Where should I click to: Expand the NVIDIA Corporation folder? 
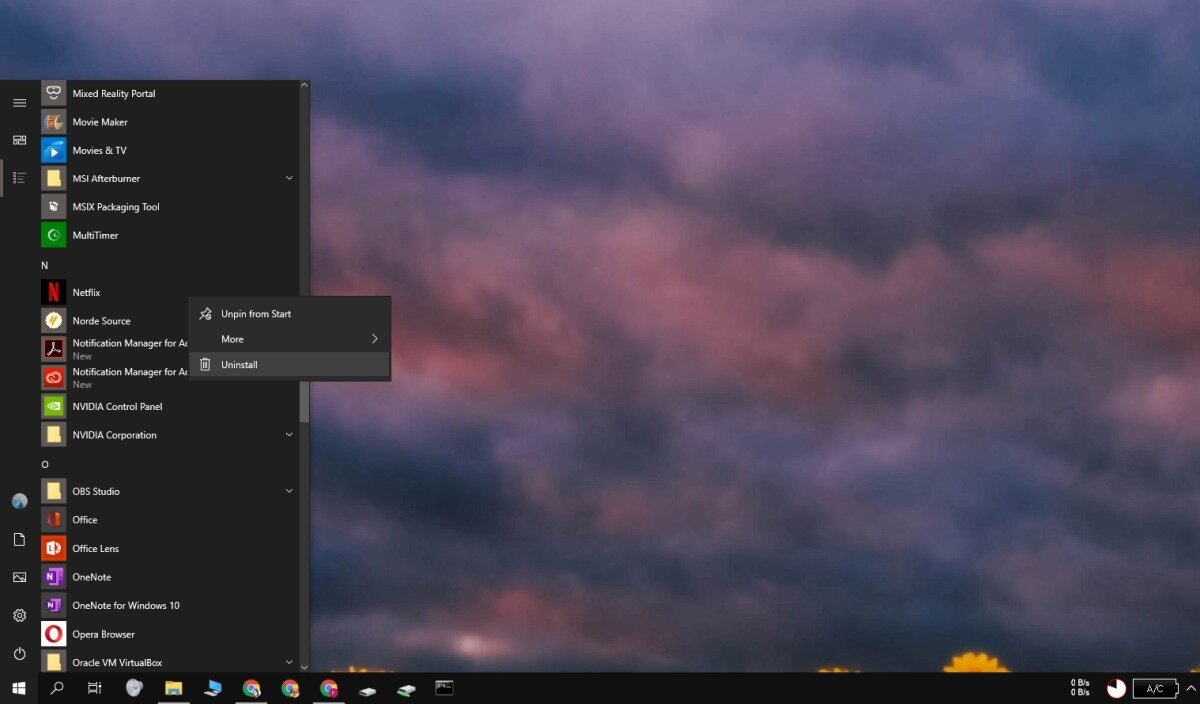[289, 434]
